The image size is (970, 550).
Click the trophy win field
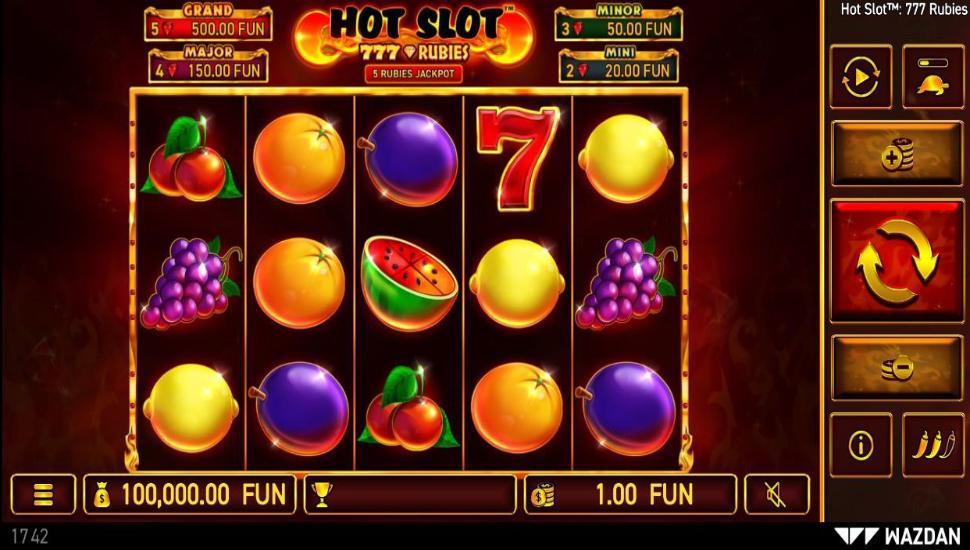[x=410, y=494]
